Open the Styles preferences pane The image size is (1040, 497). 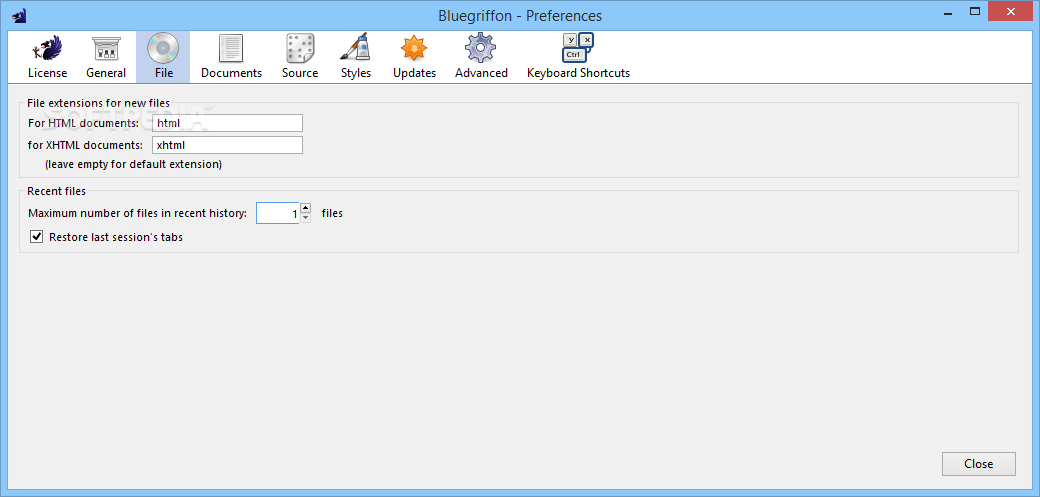356,57
